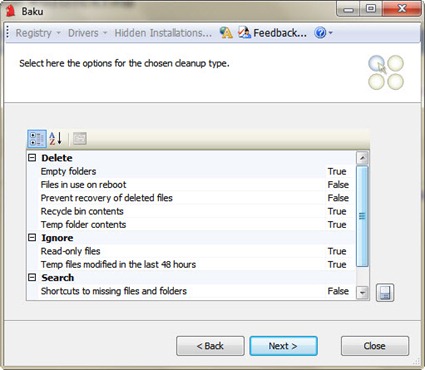The image size is (425, 370).
Task: Click True value of Empty folders
Action: click(337, 171)
